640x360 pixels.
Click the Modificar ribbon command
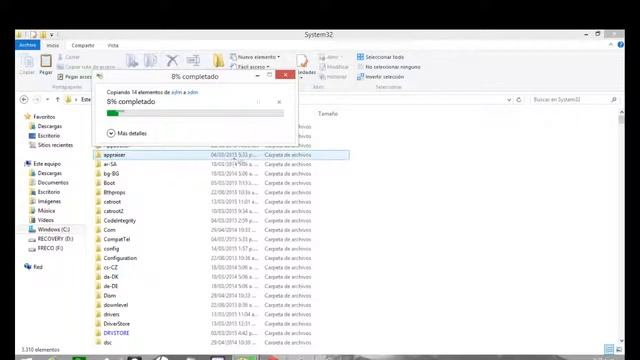click(334, 67)
